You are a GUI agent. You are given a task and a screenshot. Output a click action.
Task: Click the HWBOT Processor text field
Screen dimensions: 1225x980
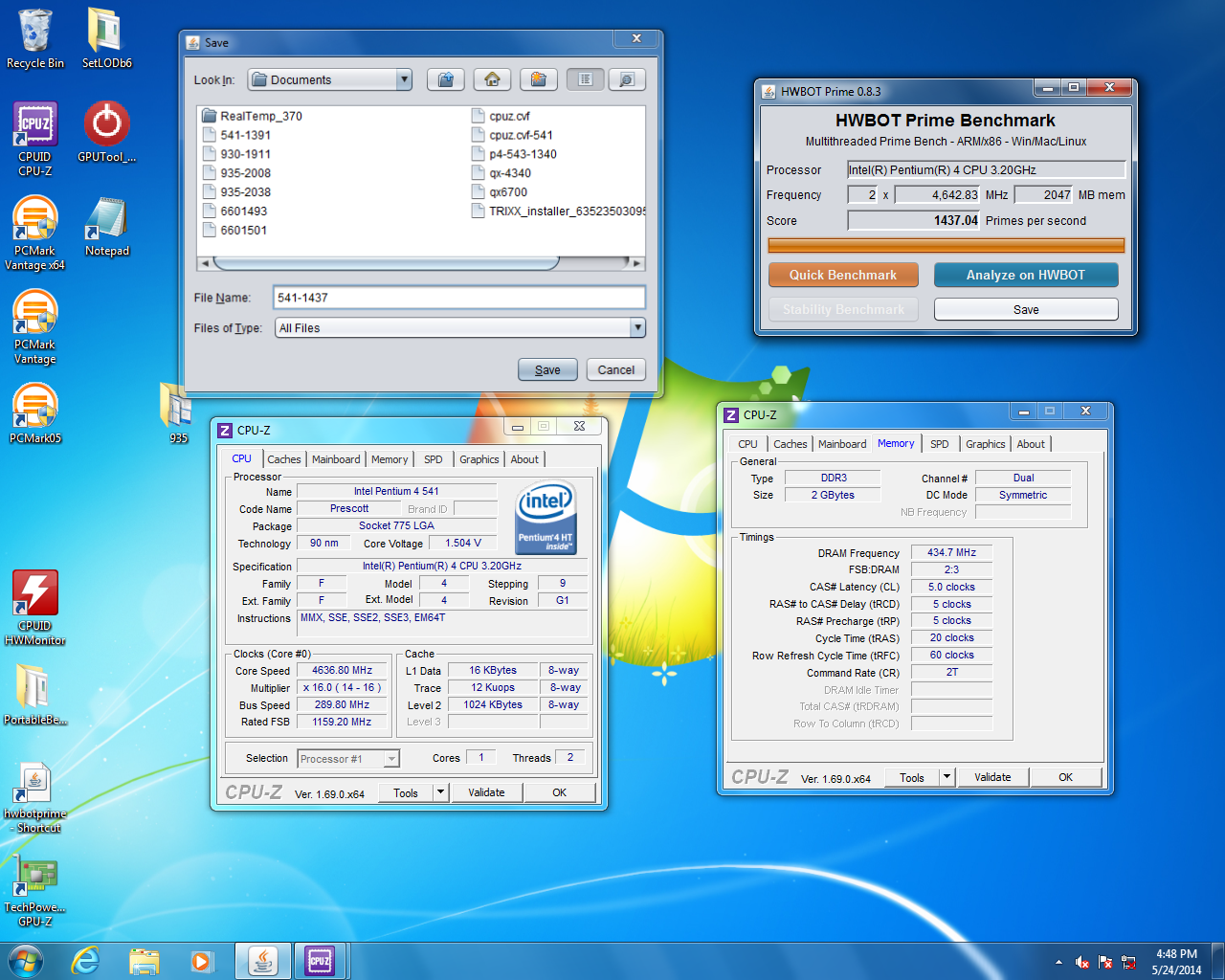(987, 169)
